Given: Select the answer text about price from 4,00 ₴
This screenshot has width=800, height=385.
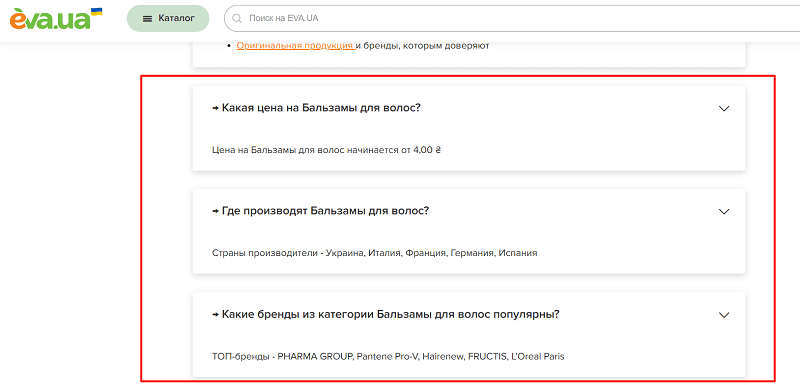Looking at the screenshot, I should pos(326,150).
